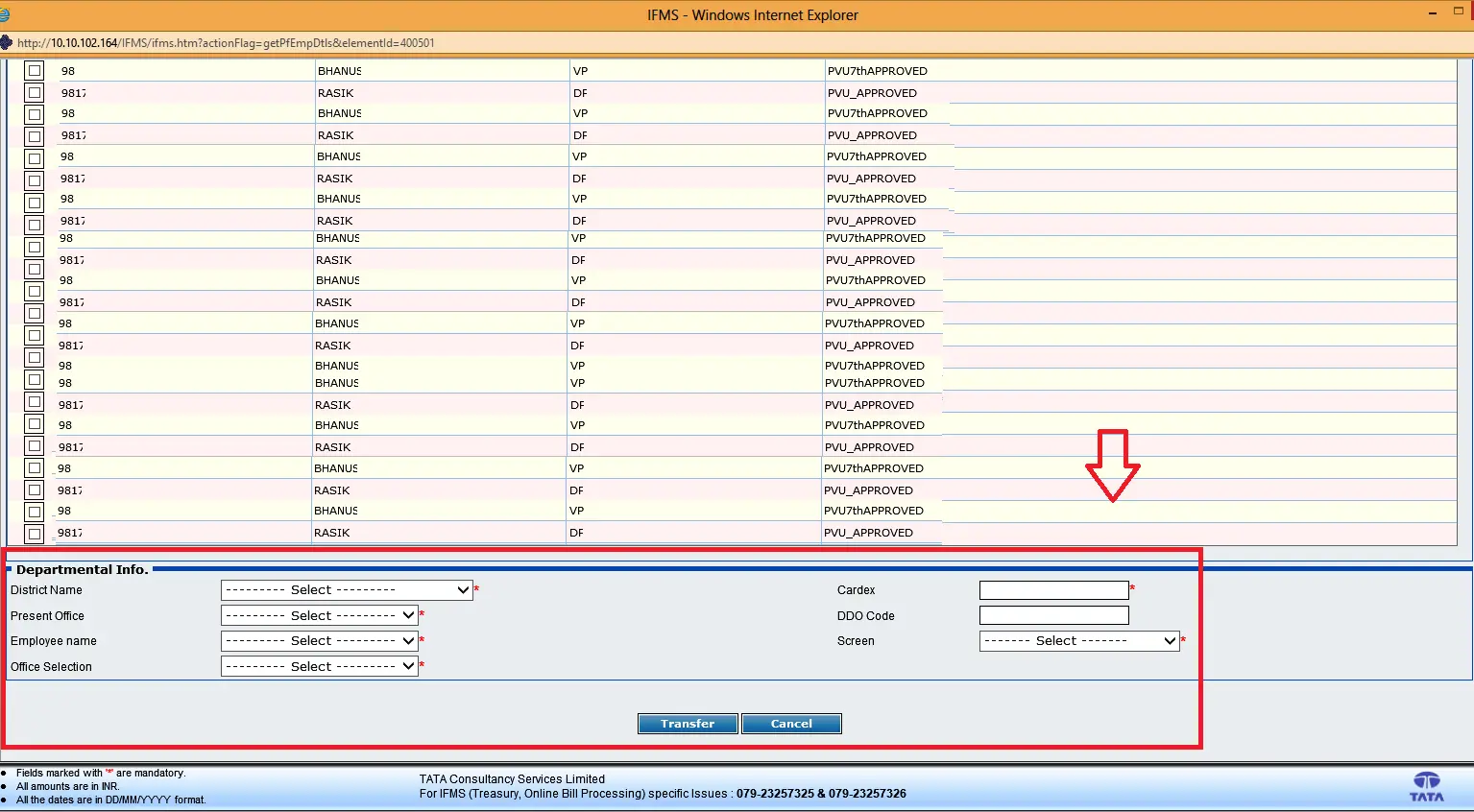Tick the checkbox of the bottom 9817 RASIK row
This screenshot has width=1474, height=812.
point(35,534)
